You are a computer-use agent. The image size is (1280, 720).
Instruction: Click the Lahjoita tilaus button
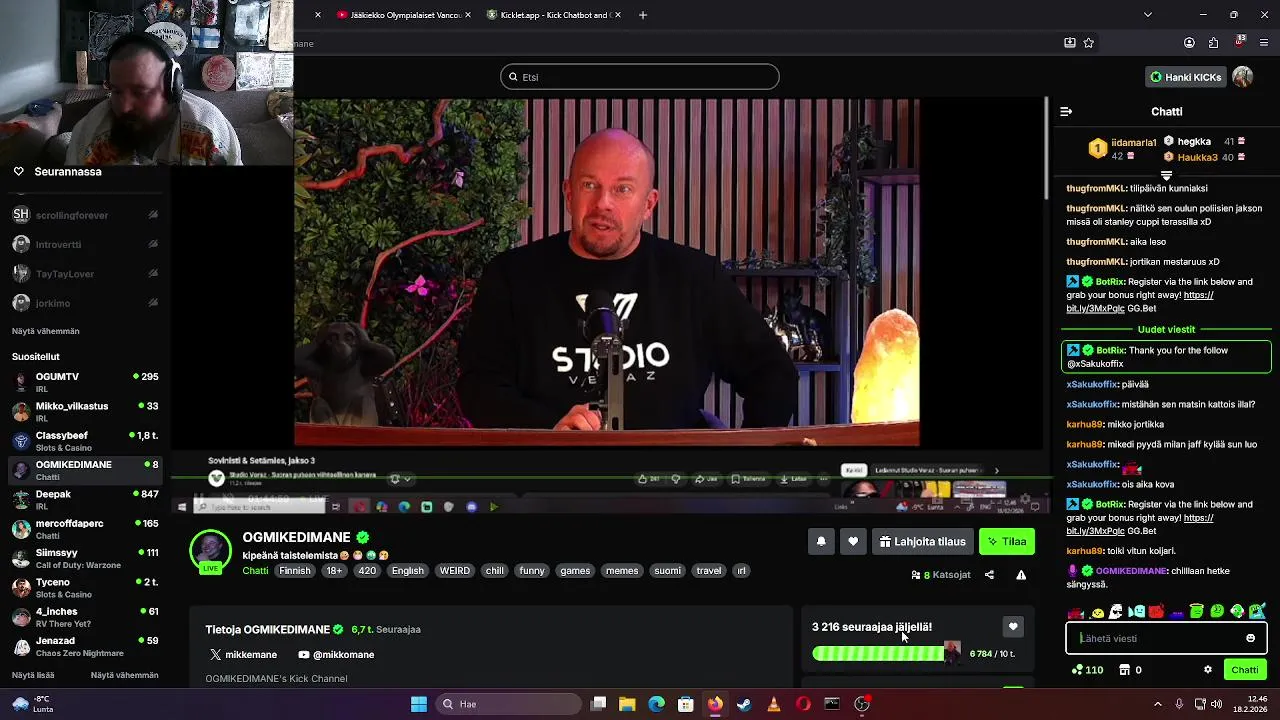[x=923, y=542]
